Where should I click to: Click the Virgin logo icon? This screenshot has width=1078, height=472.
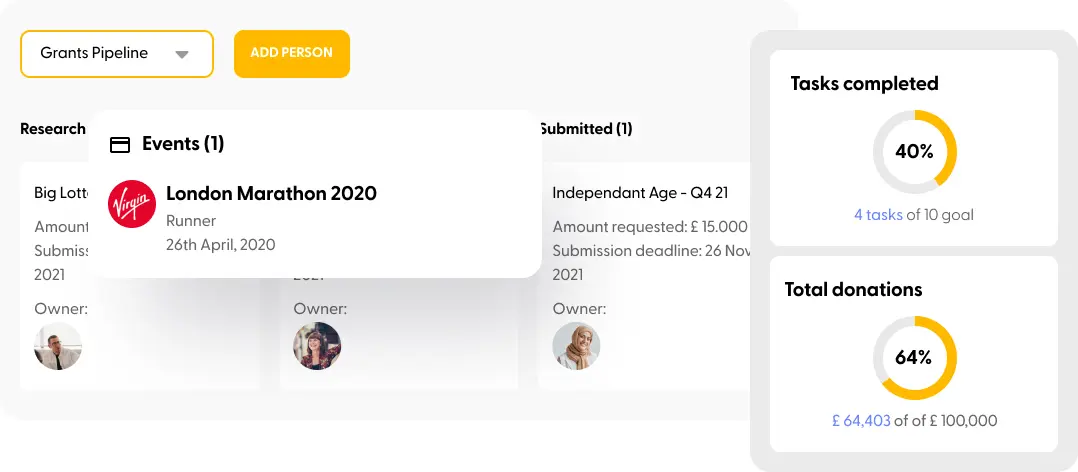132,204
